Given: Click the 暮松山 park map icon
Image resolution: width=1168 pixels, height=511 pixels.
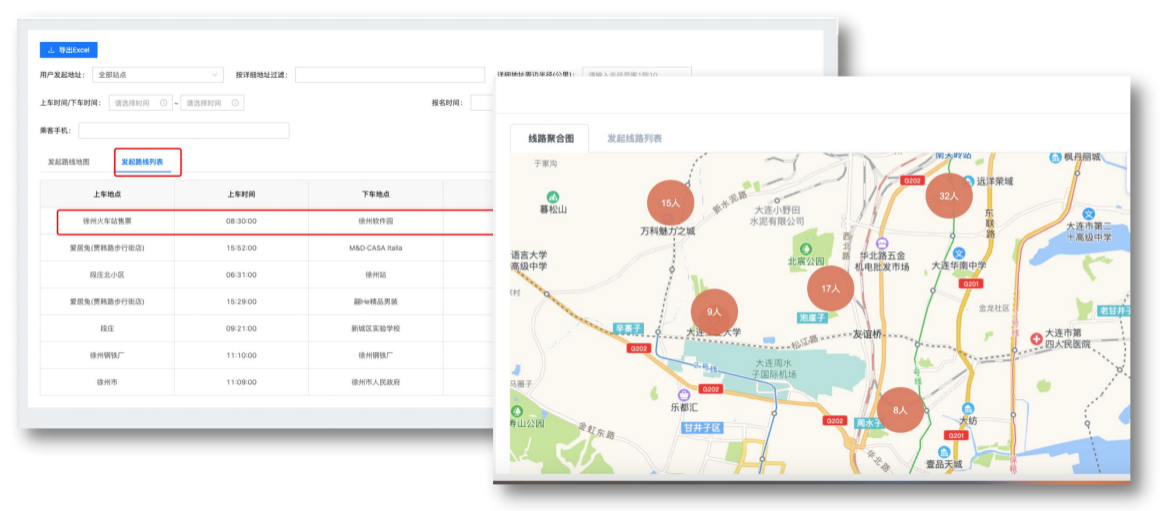Looking at the screenshot, I should pyautogui.click(x=553, y=195).
